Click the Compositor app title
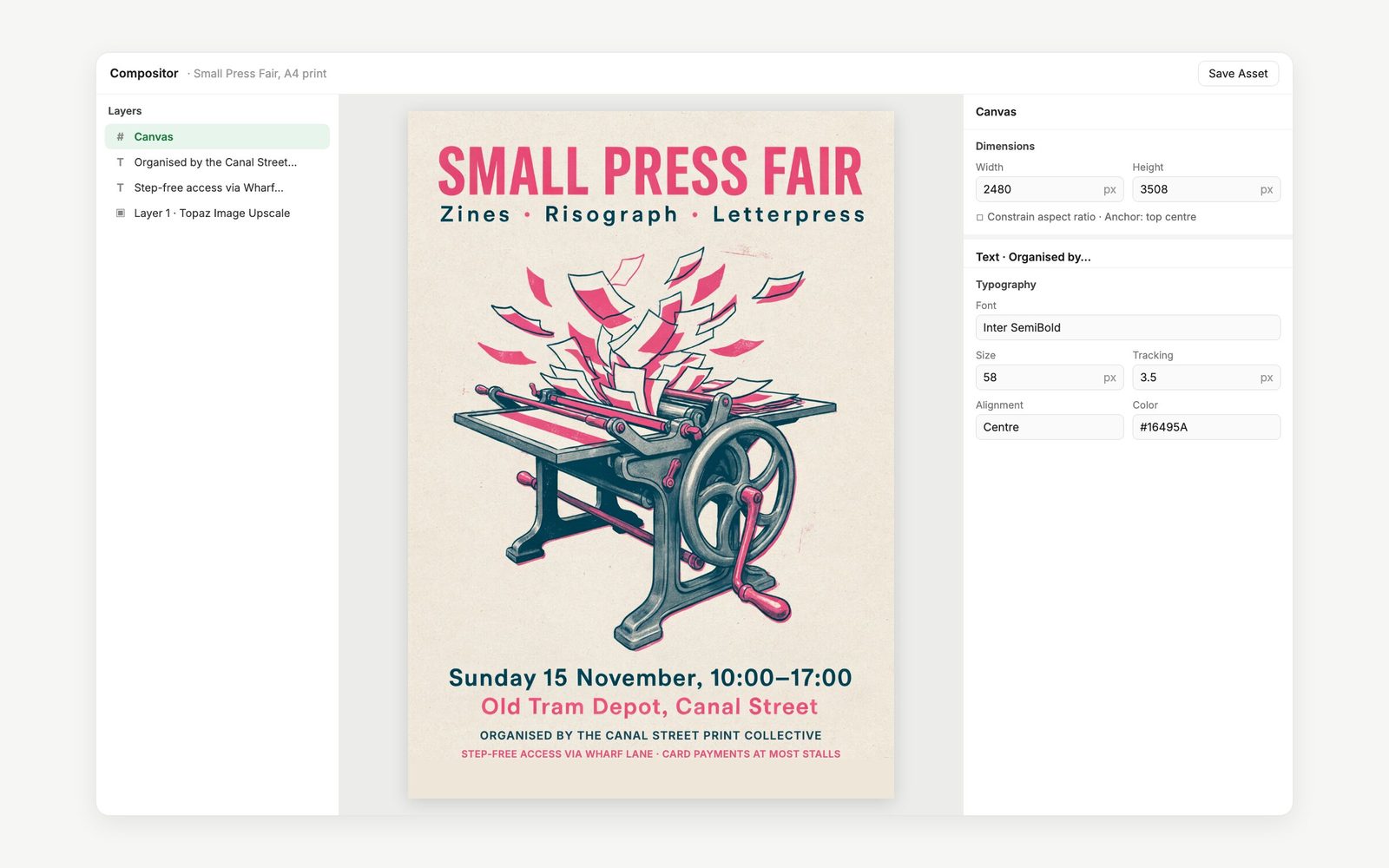1389x868 pixels. pyautogui.click(x=144, y=74)
